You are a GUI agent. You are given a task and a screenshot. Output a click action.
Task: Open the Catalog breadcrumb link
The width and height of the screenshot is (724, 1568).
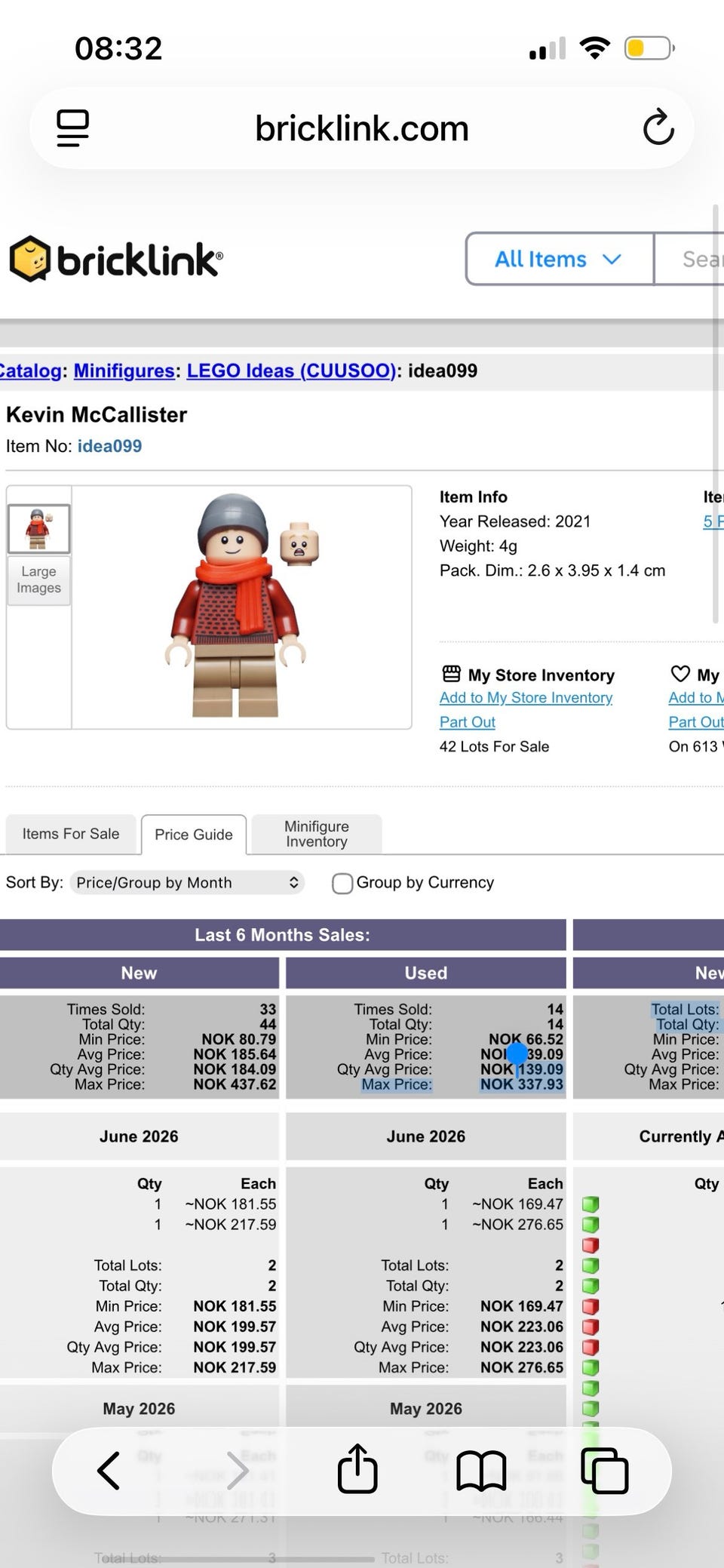point(30,370)
